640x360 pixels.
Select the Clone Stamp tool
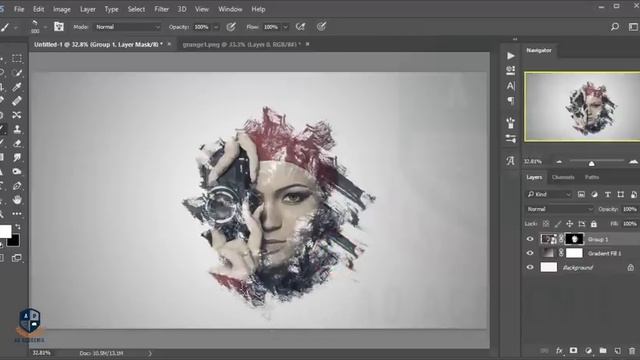point(17,129)
